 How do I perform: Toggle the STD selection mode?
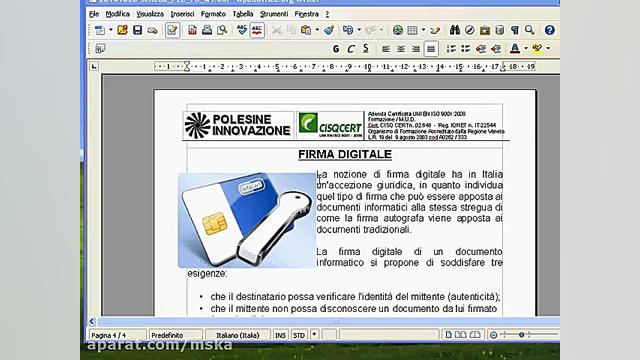click(x=299, y=335)
